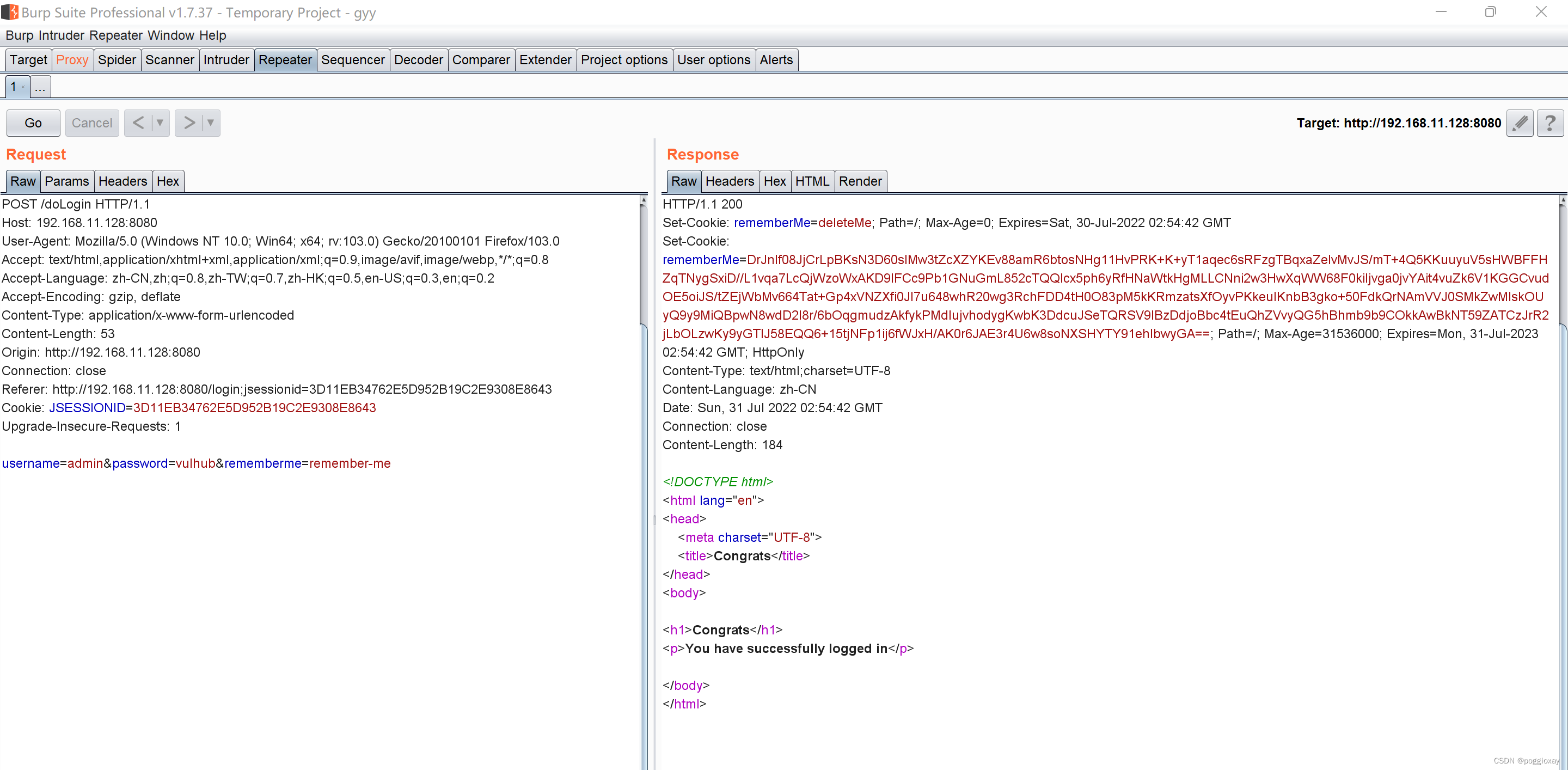Switch to the Target tab

(29, 60)
